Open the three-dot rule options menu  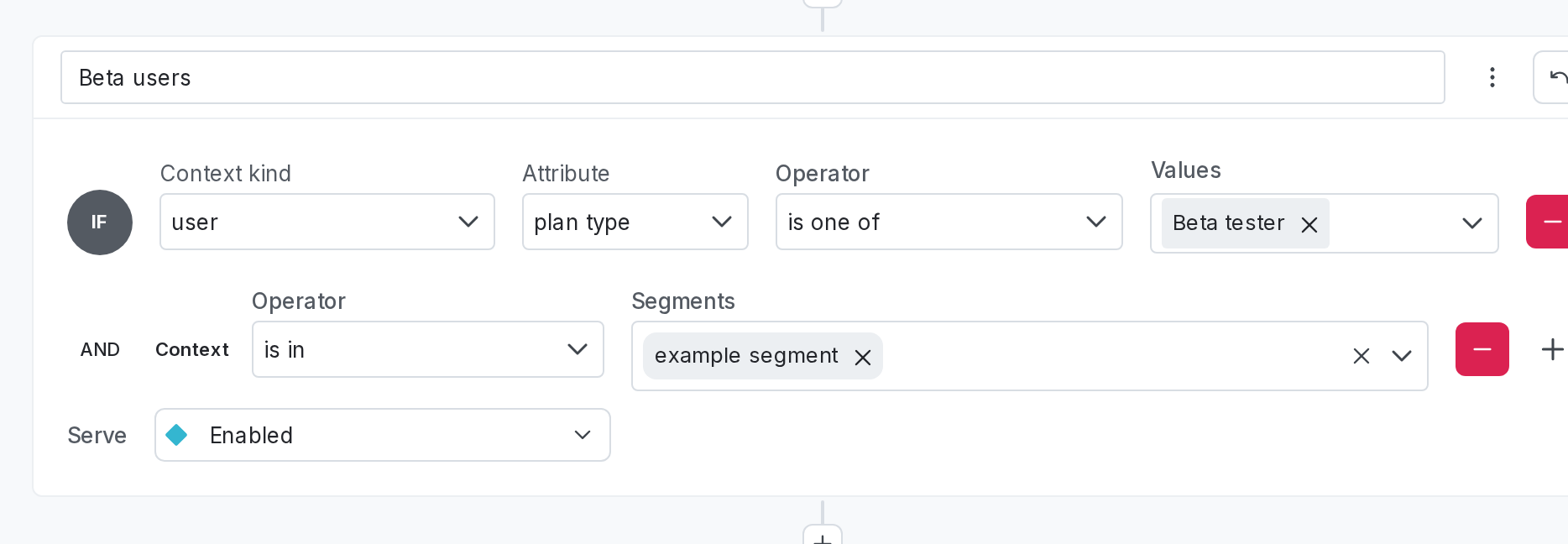pos(1492,77)
